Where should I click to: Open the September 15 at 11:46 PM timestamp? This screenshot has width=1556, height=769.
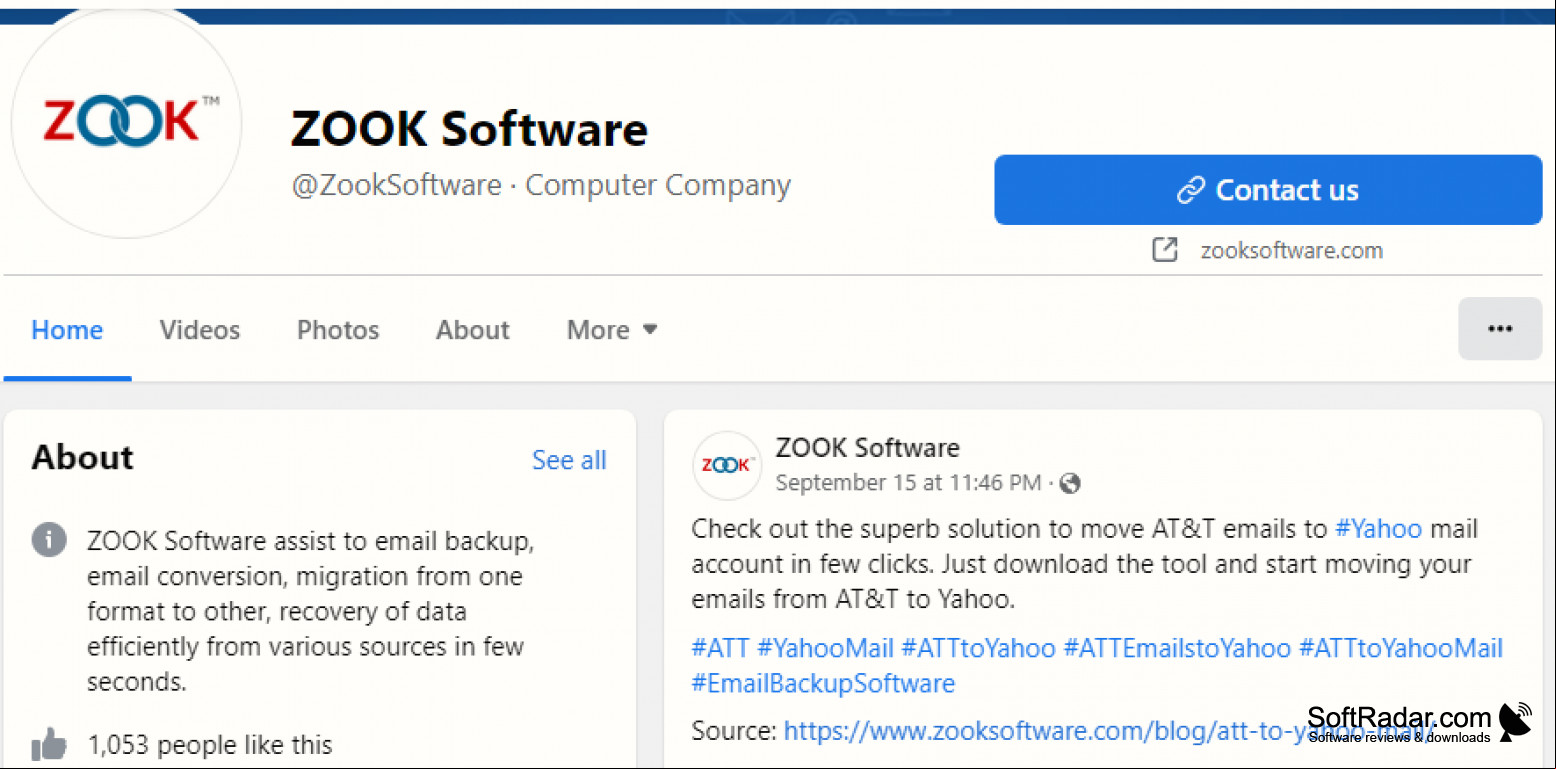pos(908,483)
